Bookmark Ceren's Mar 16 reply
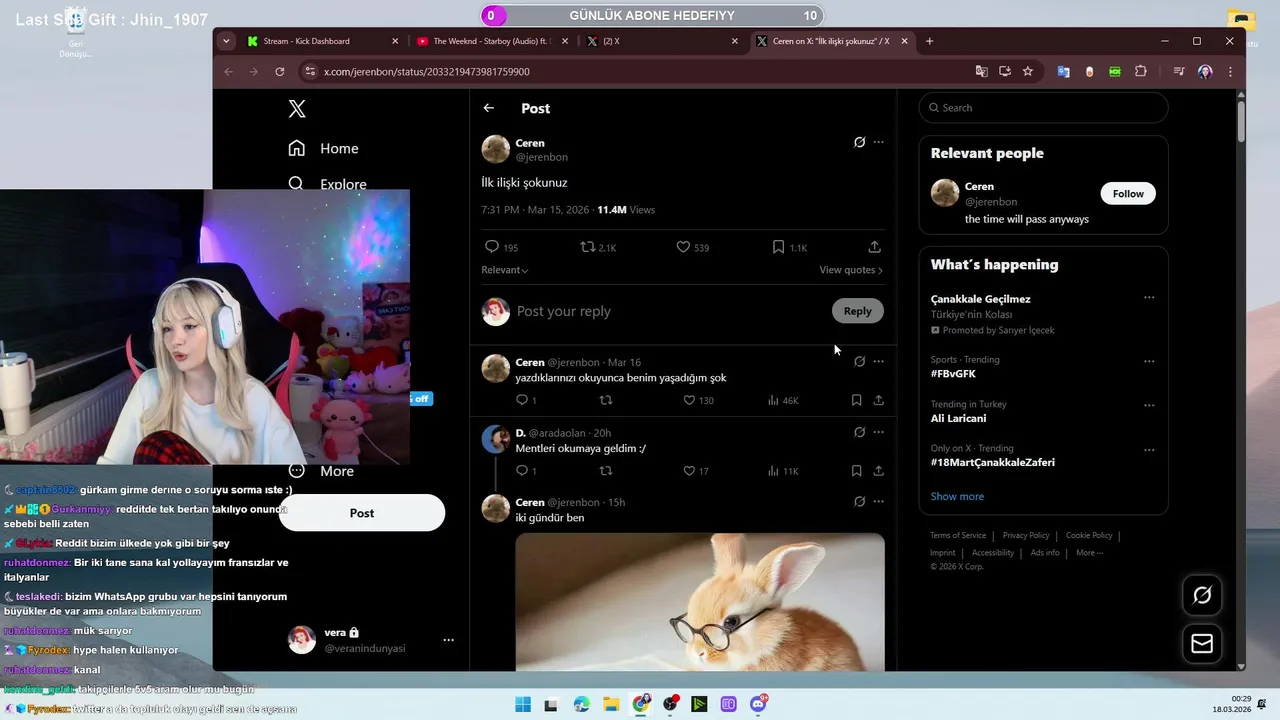This screenshot has width=1280, height=720. 857,400
